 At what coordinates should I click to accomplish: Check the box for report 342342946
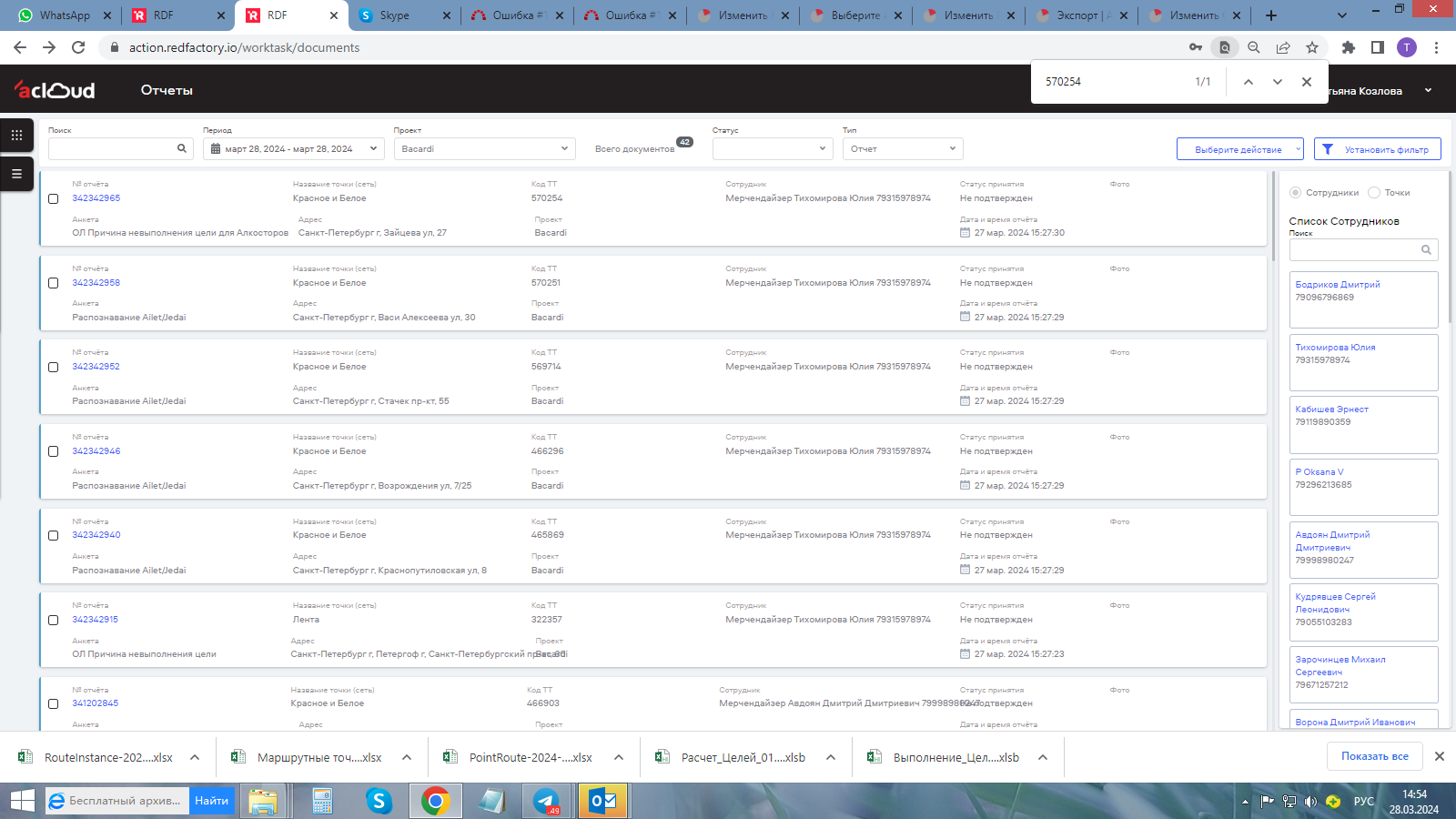[53, 451]
